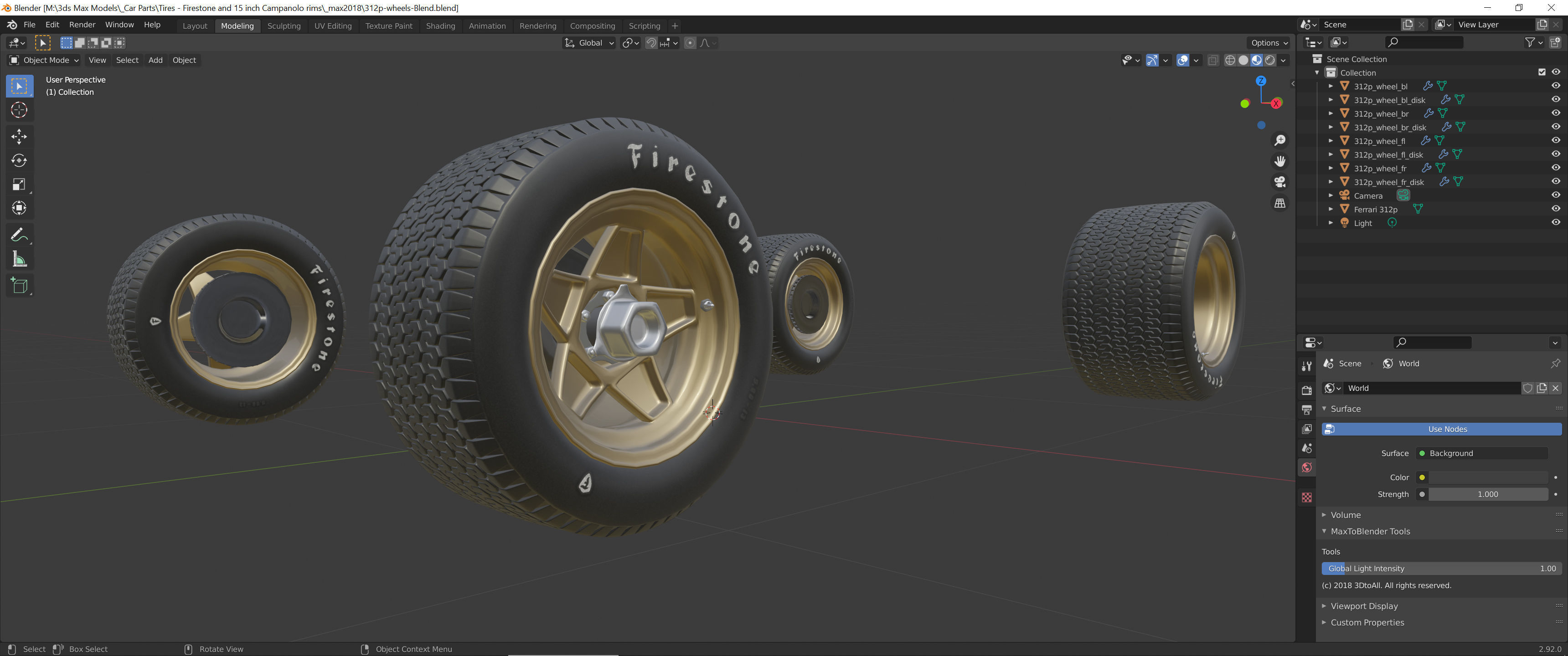
Task: Open the Render menu
Action: tap(82, 25)
